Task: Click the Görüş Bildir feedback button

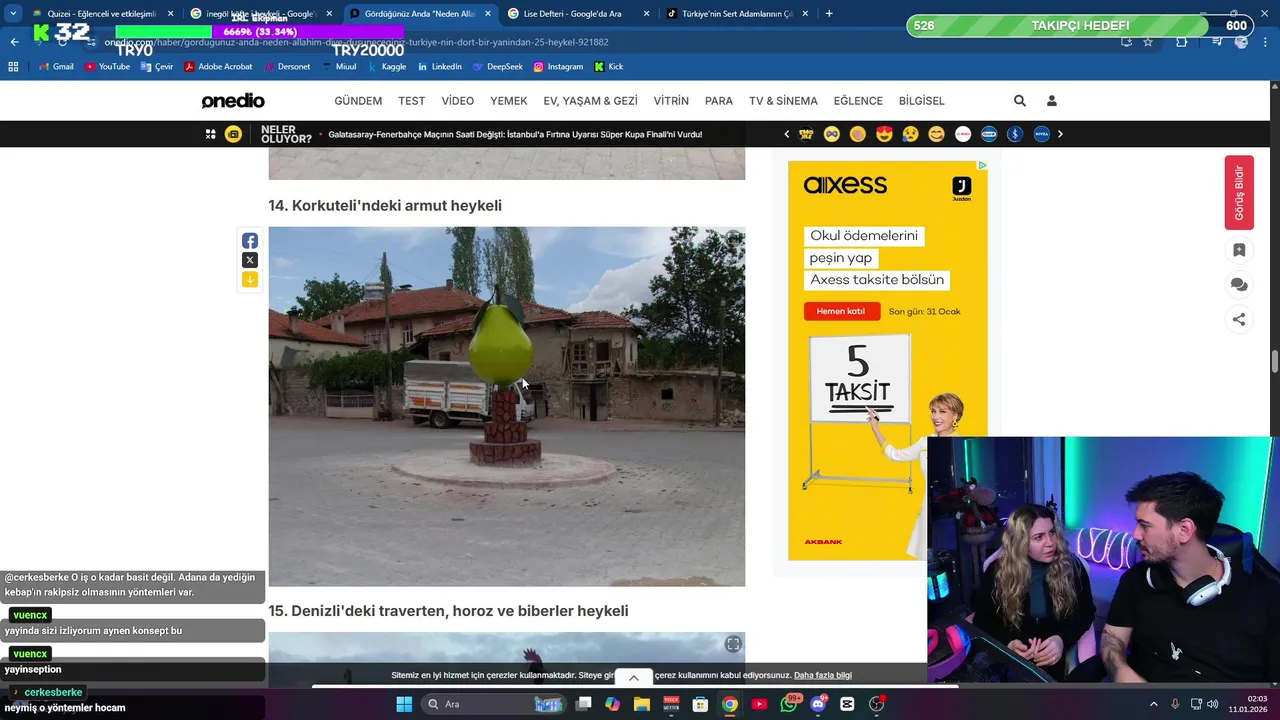Action: (x=1239, y=192)
